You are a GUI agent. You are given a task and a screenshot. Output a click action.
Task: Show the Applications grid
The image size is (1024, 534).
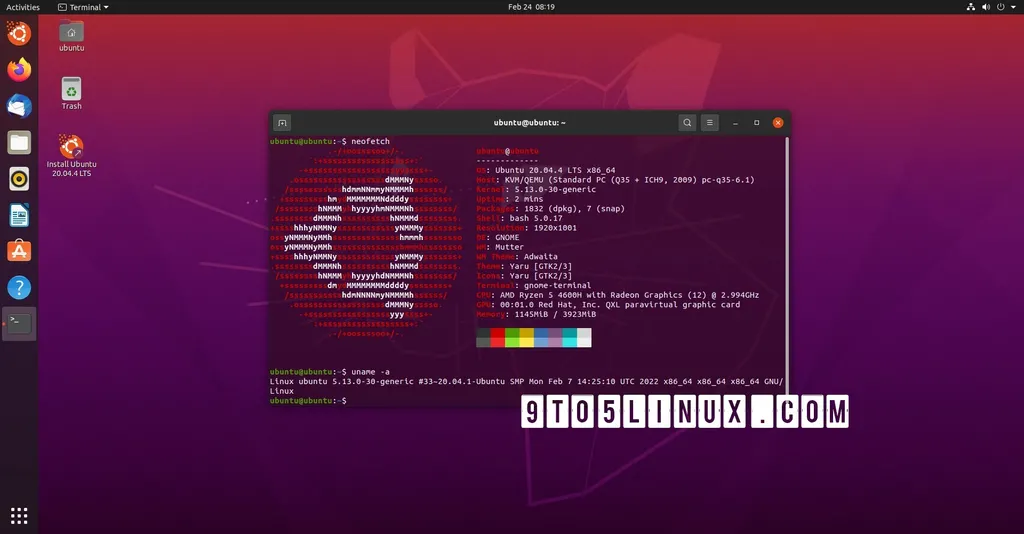point(19,516)
